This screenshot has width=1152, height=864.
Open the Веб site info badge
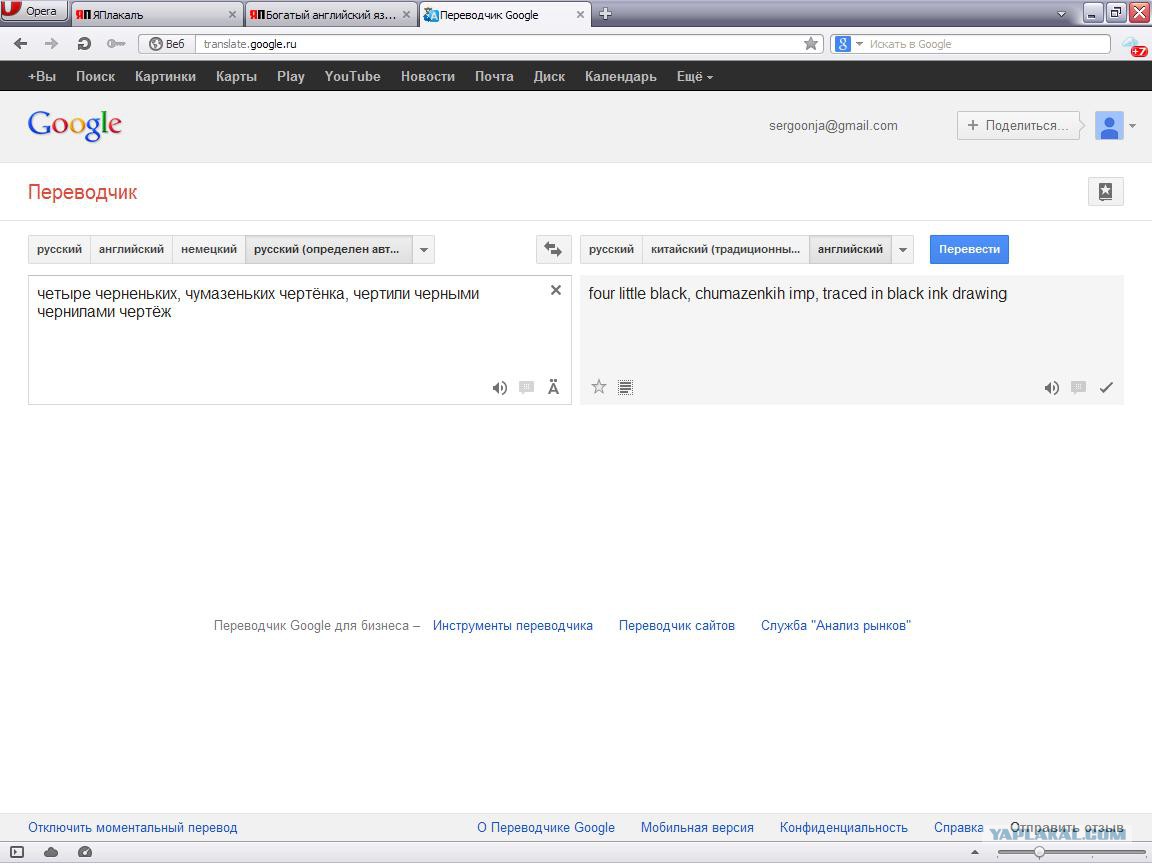tap(167, 44)
